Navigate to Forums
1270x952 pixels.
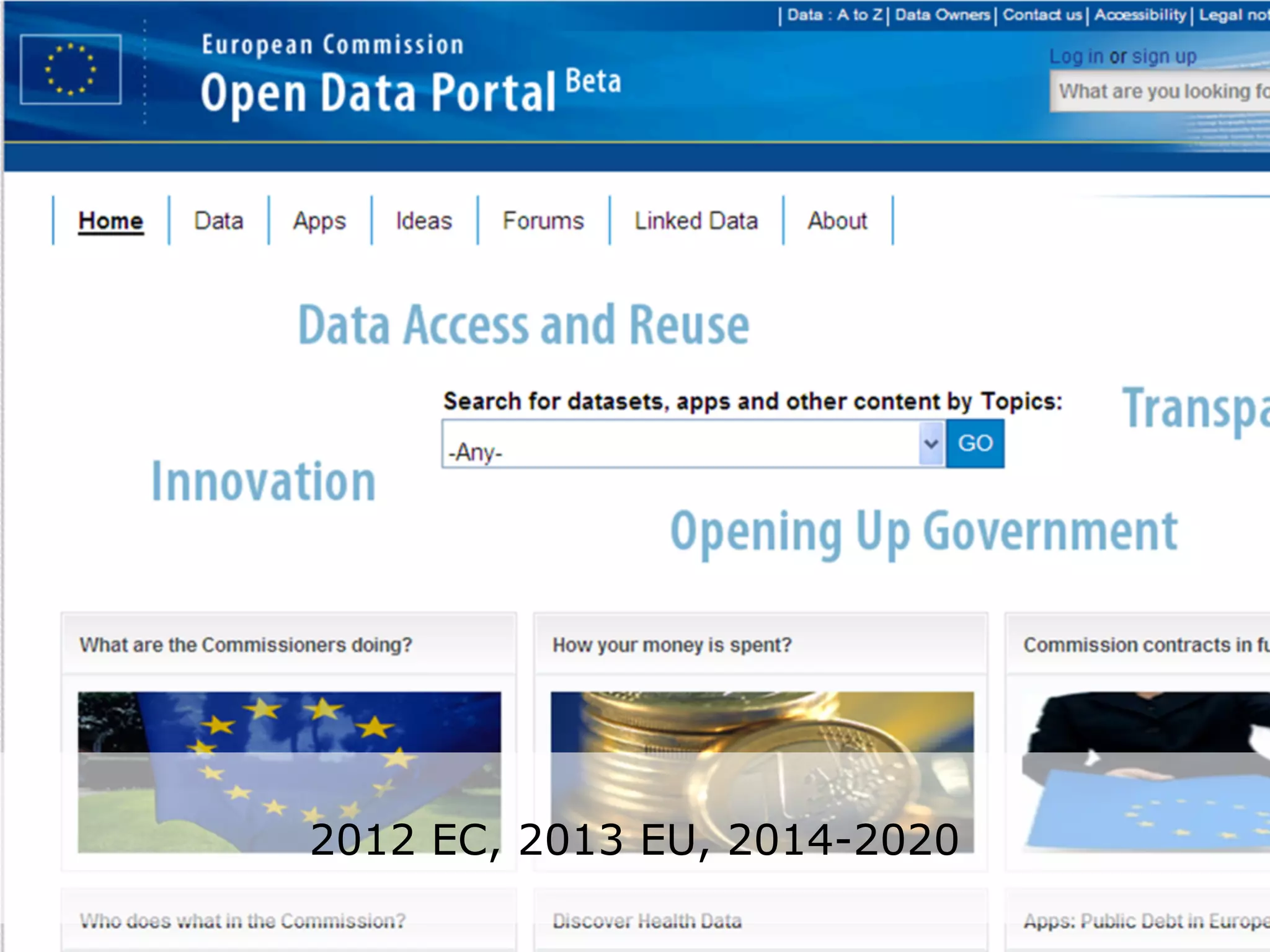pos(543,221)
